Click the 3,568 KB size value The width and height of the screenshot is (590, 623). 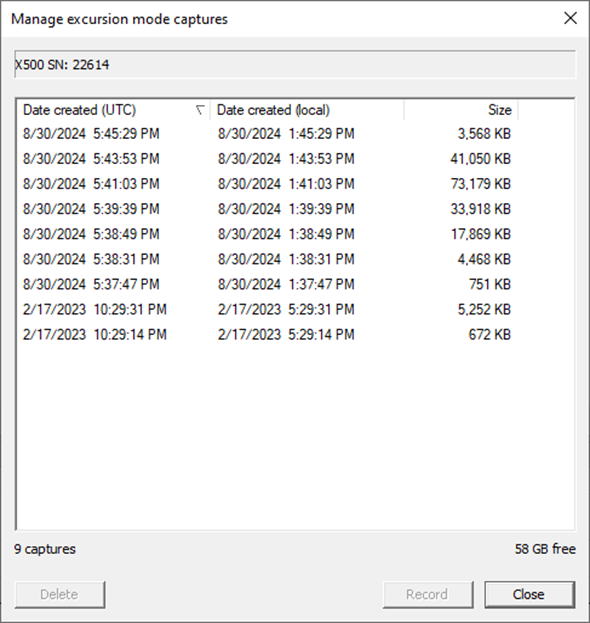[484, 134]
